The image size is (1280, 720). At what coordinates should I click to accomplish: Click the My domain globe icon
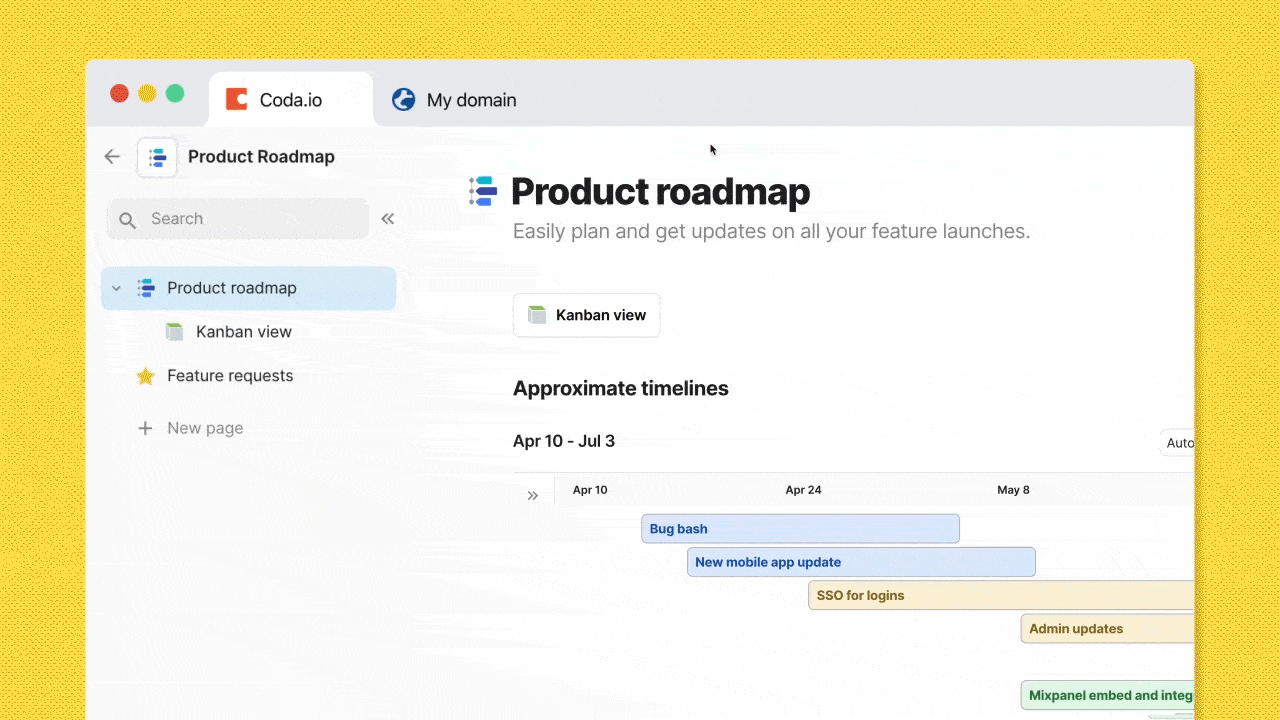click(x=403, y=99)
